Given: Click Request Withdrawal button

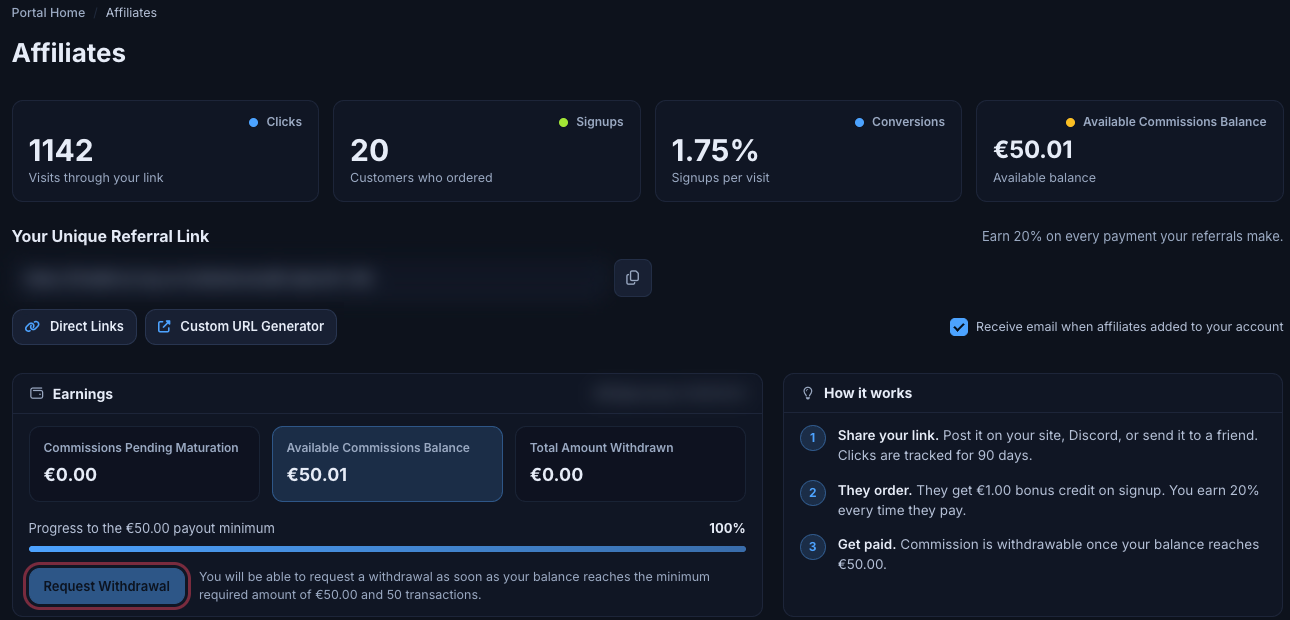Looking at the screenshot, I should click(x=107, y=587).
